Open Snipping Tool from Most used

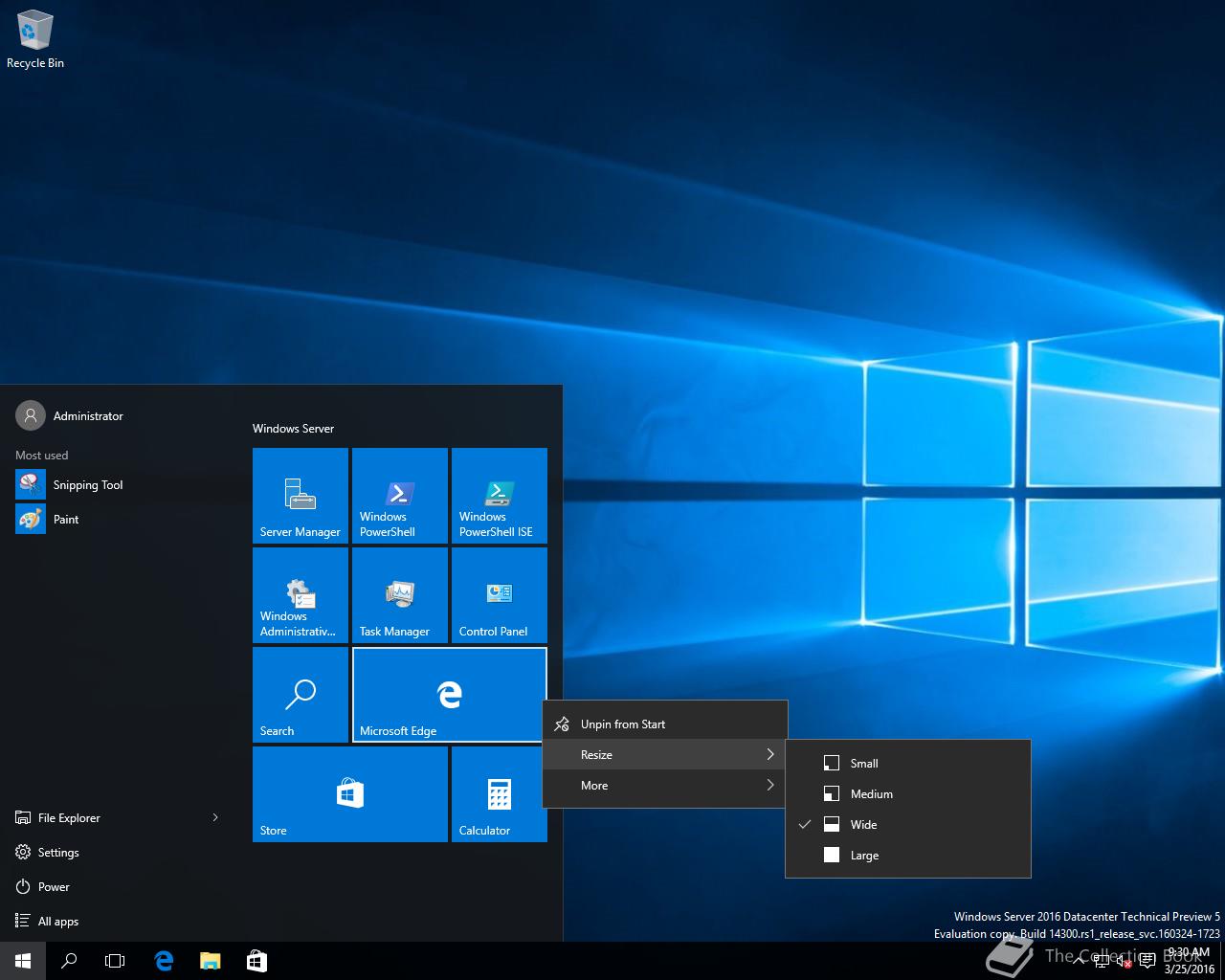(120, 484)
